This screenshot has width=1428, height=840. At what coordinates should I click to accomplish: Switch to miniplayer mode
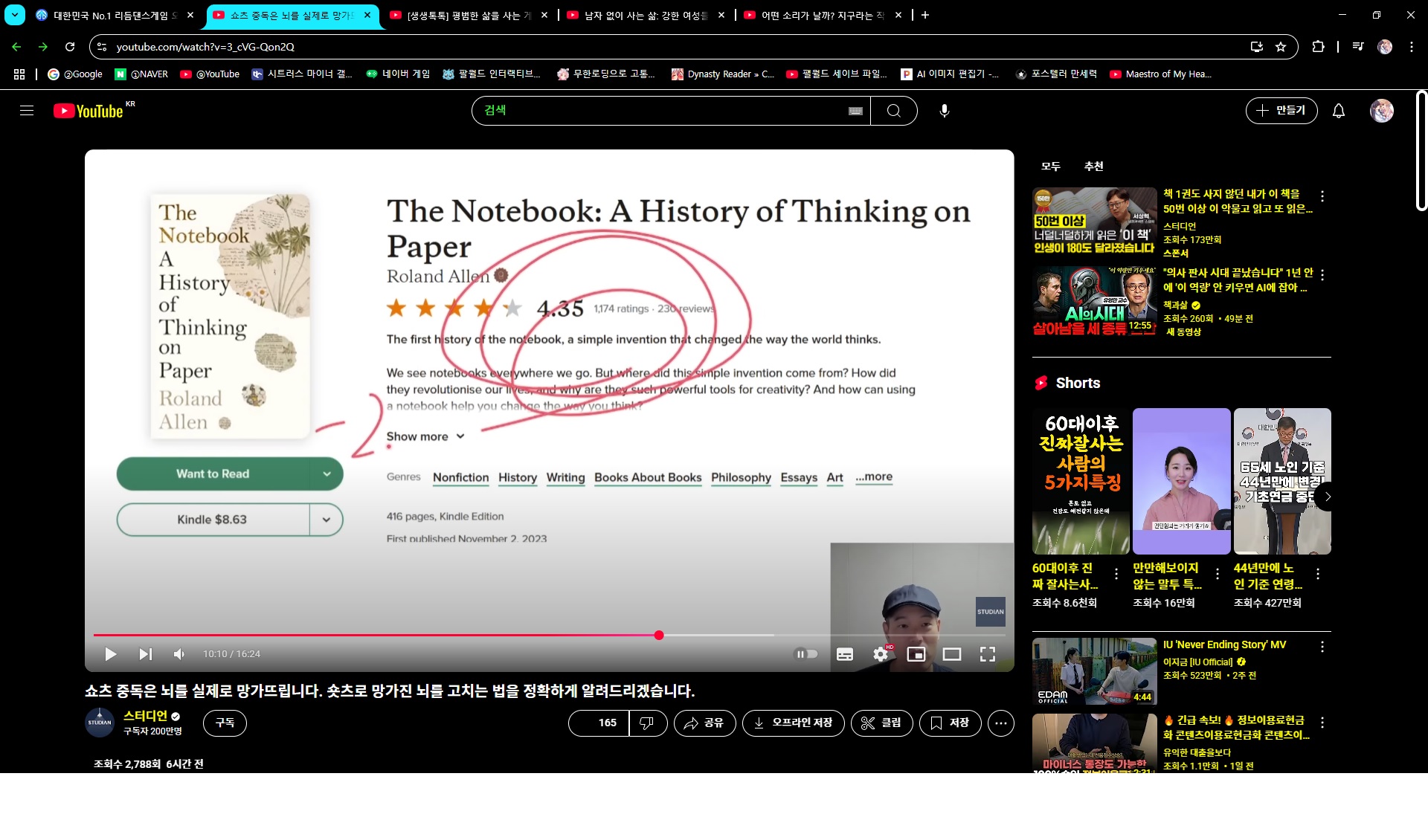(x=916, y=654)
